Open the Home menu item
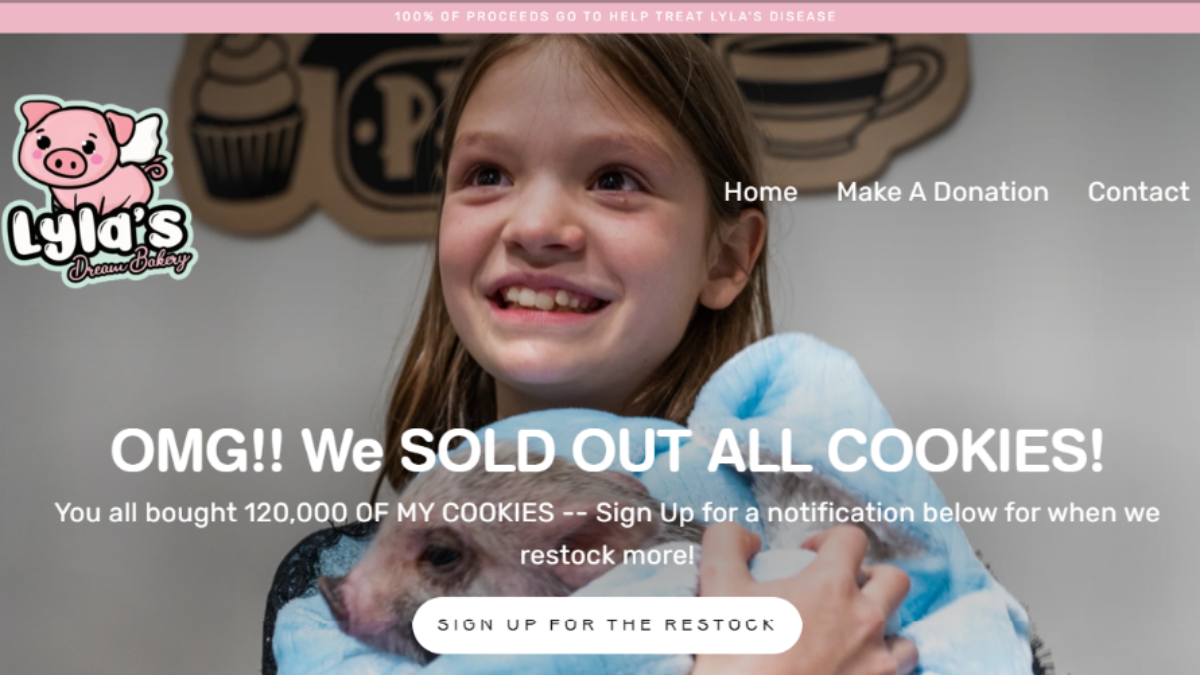The width and height of the screenshot is (1200, 675). tap(760, 192)
